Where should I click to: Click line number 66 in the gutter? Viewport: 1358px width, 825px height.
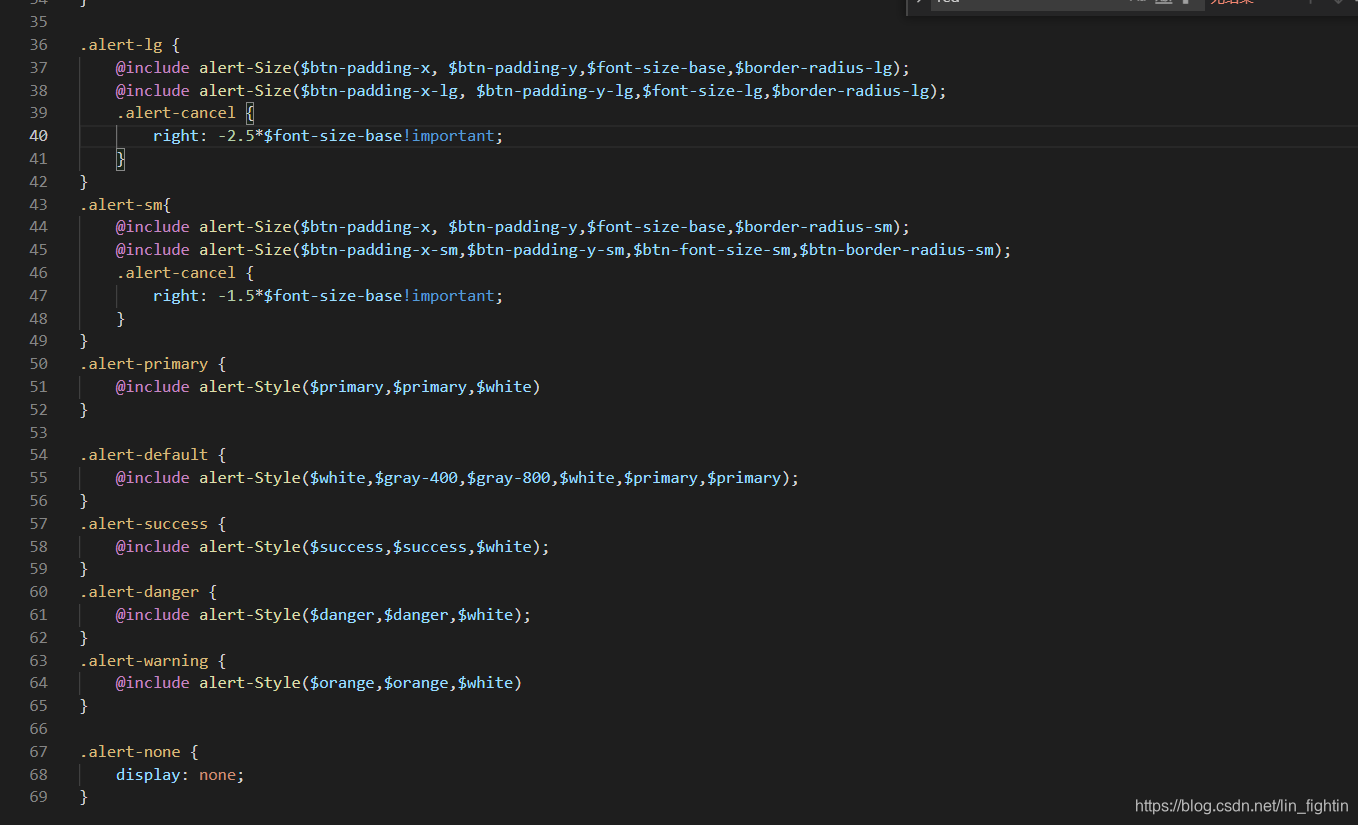(38, 729)
